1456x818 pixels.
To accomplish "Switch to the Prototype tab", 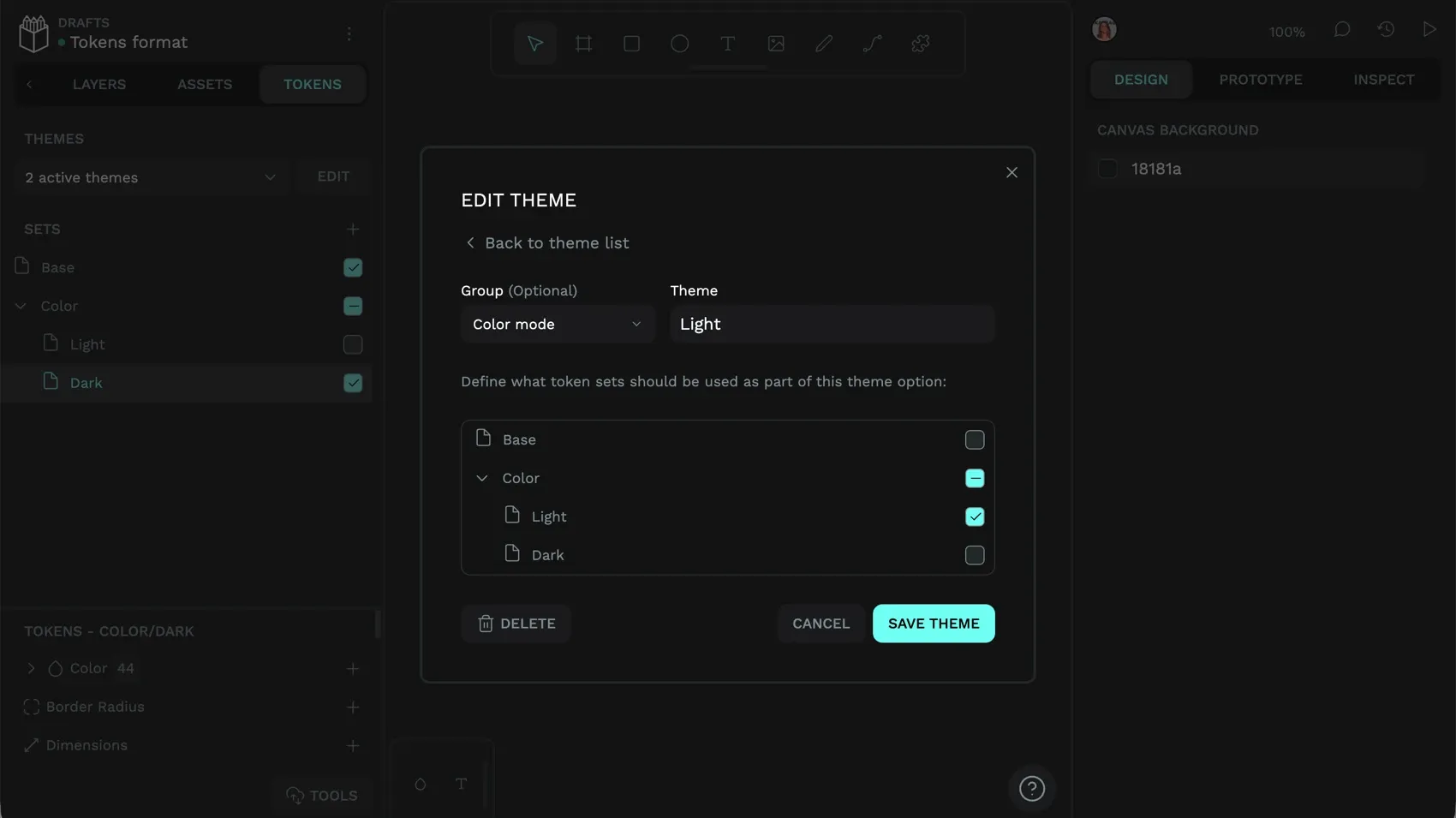I will (1261, 79).
